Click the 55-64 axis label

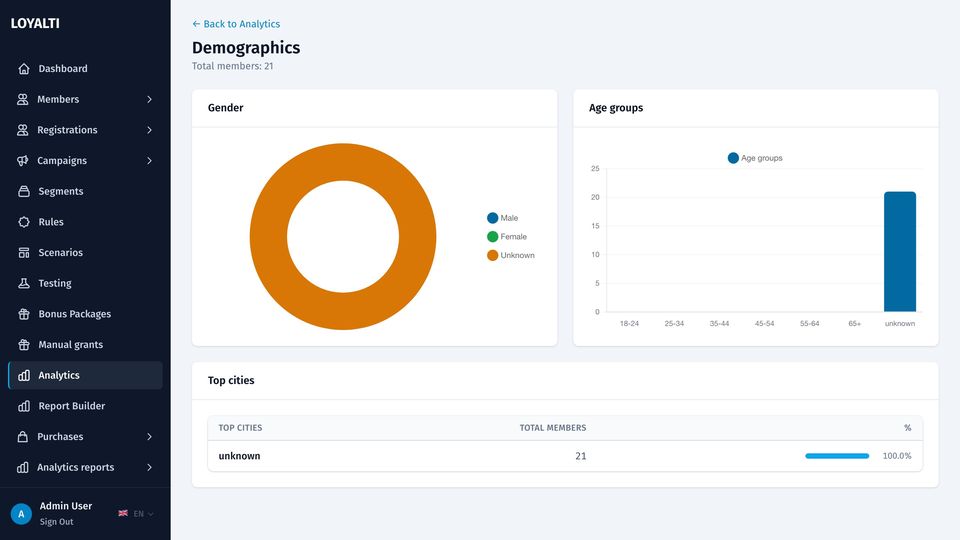click(x=809, y=323)
